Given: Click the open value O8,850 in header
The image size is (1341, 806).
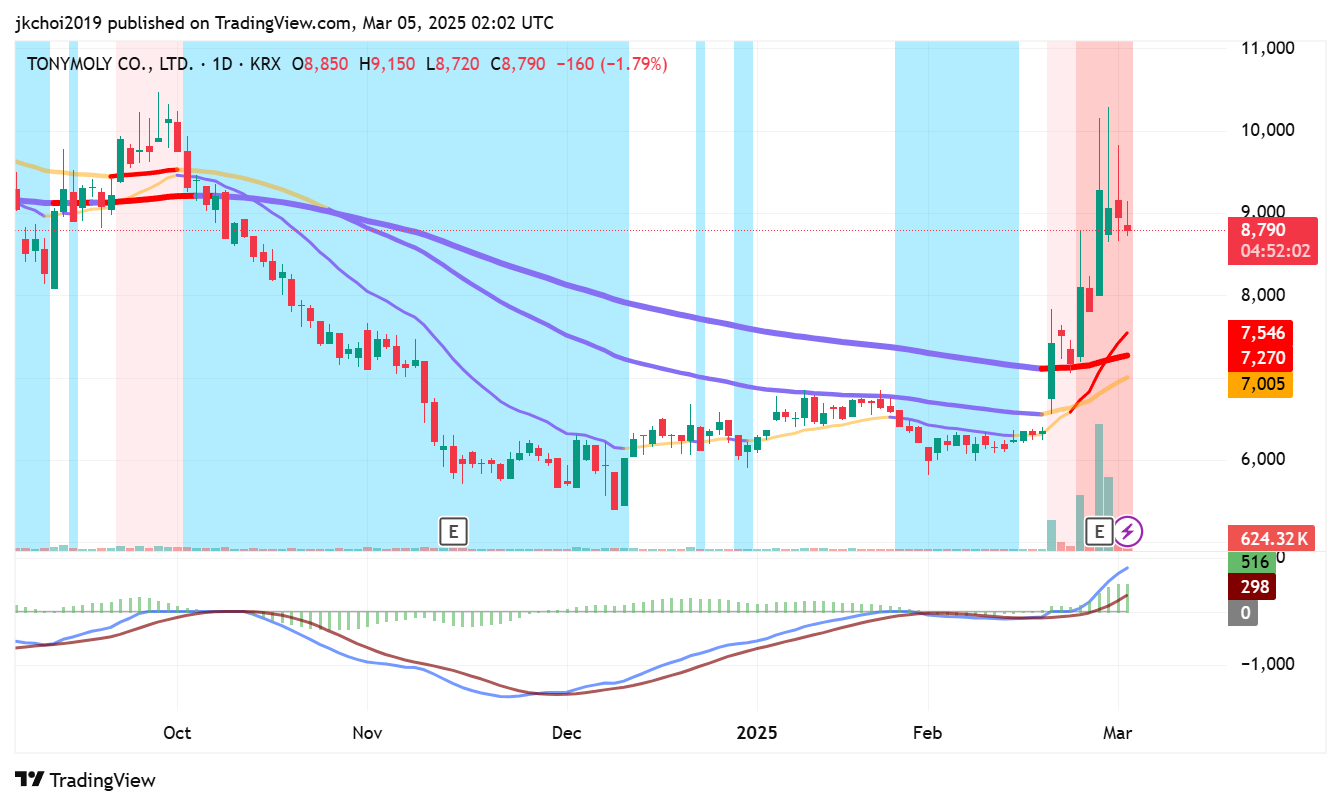Looking at the screenshot, I should [320, 64].
